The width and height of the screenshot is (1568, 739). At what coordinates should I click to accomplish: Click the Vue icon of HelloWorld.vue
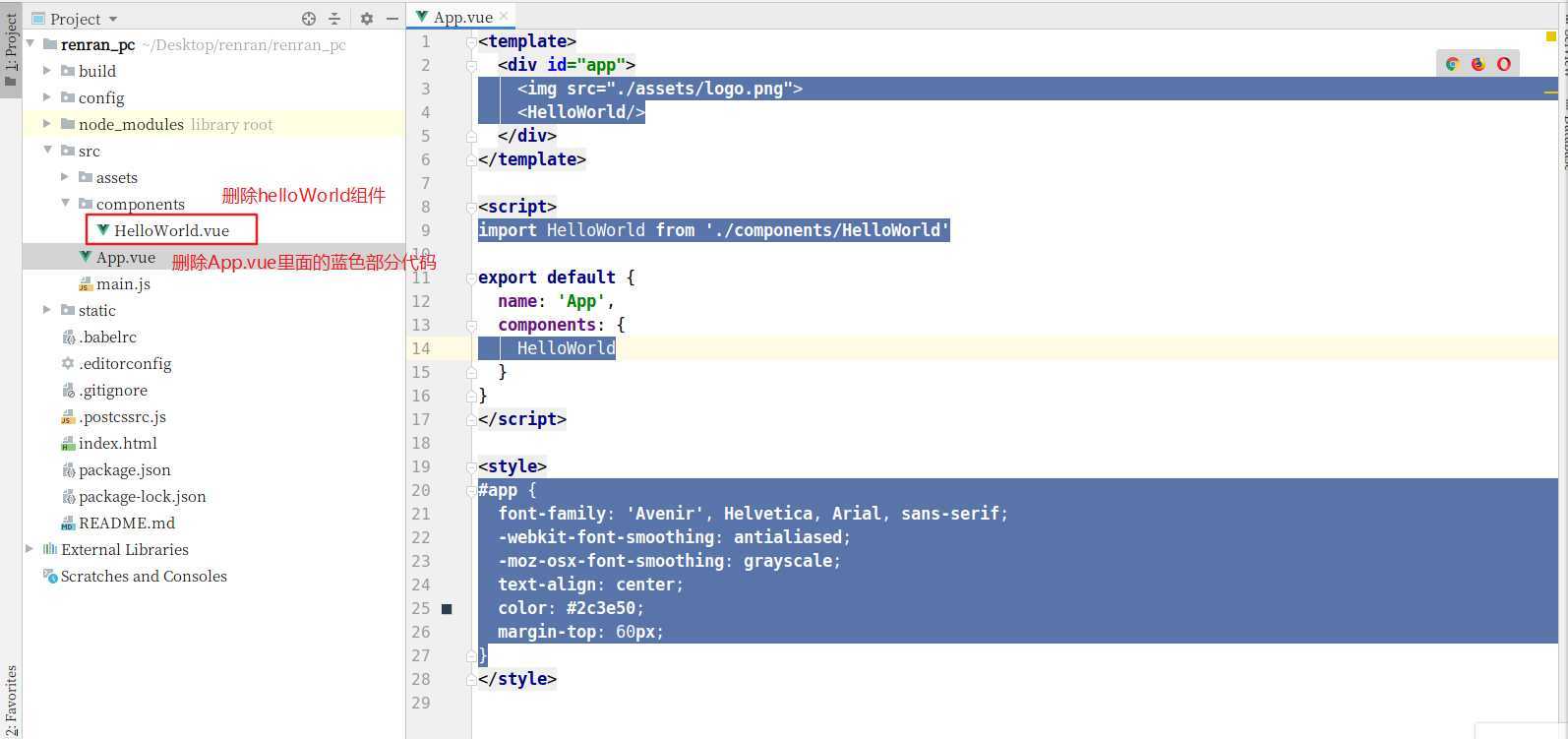pos(102,230)
